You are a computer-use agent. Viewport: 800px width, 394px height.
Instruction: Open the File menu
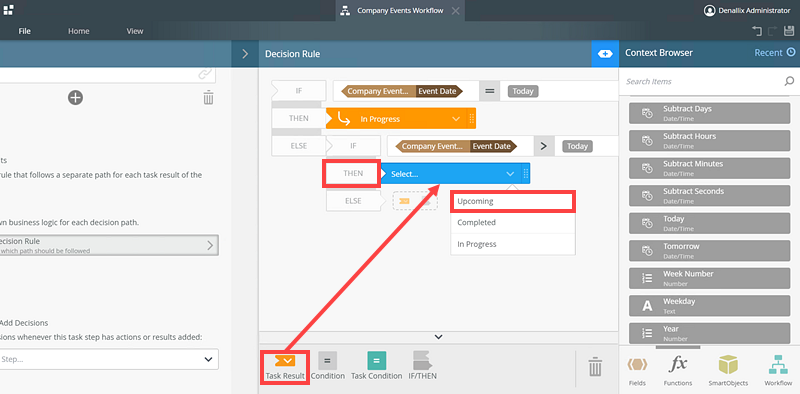point(24,31)
